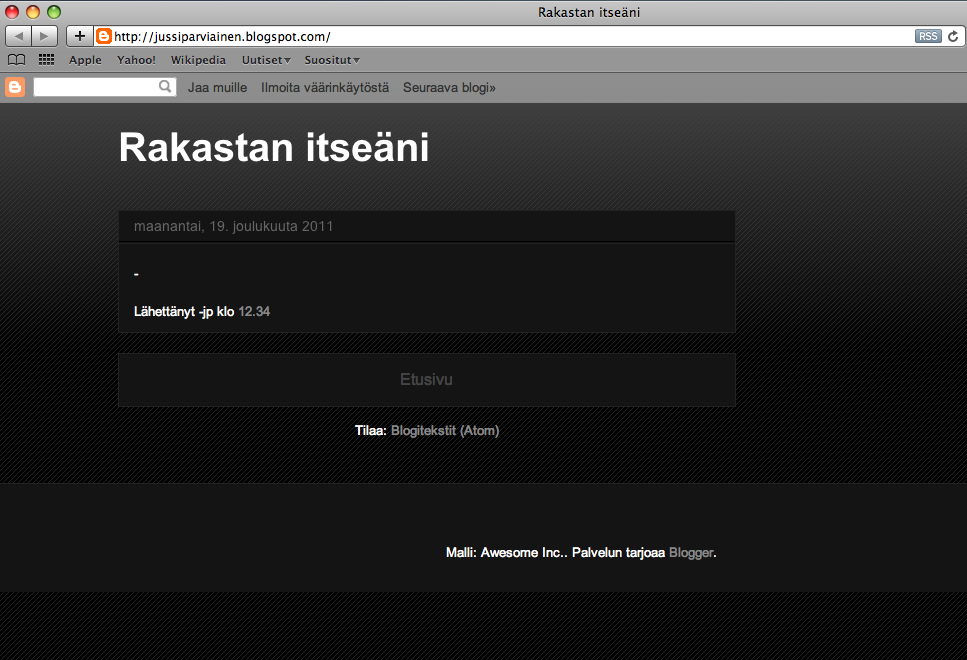Expand the Suositut bookmarks dropdown
This screenshot has height=660, width=967.
pyautogui.click(x=332, y=60)
